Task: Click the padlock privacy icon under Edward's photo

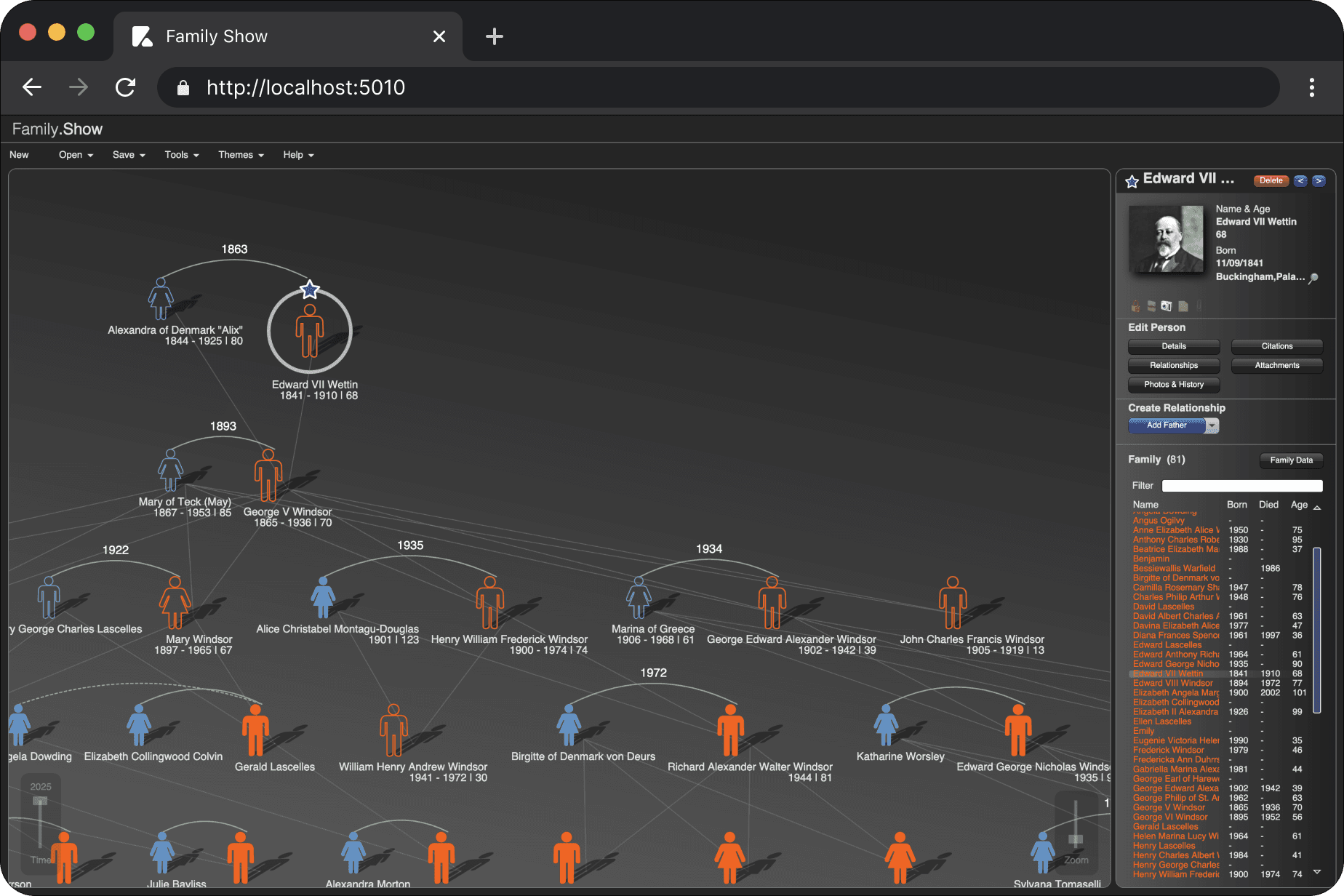Action: tap(1136, 305)
